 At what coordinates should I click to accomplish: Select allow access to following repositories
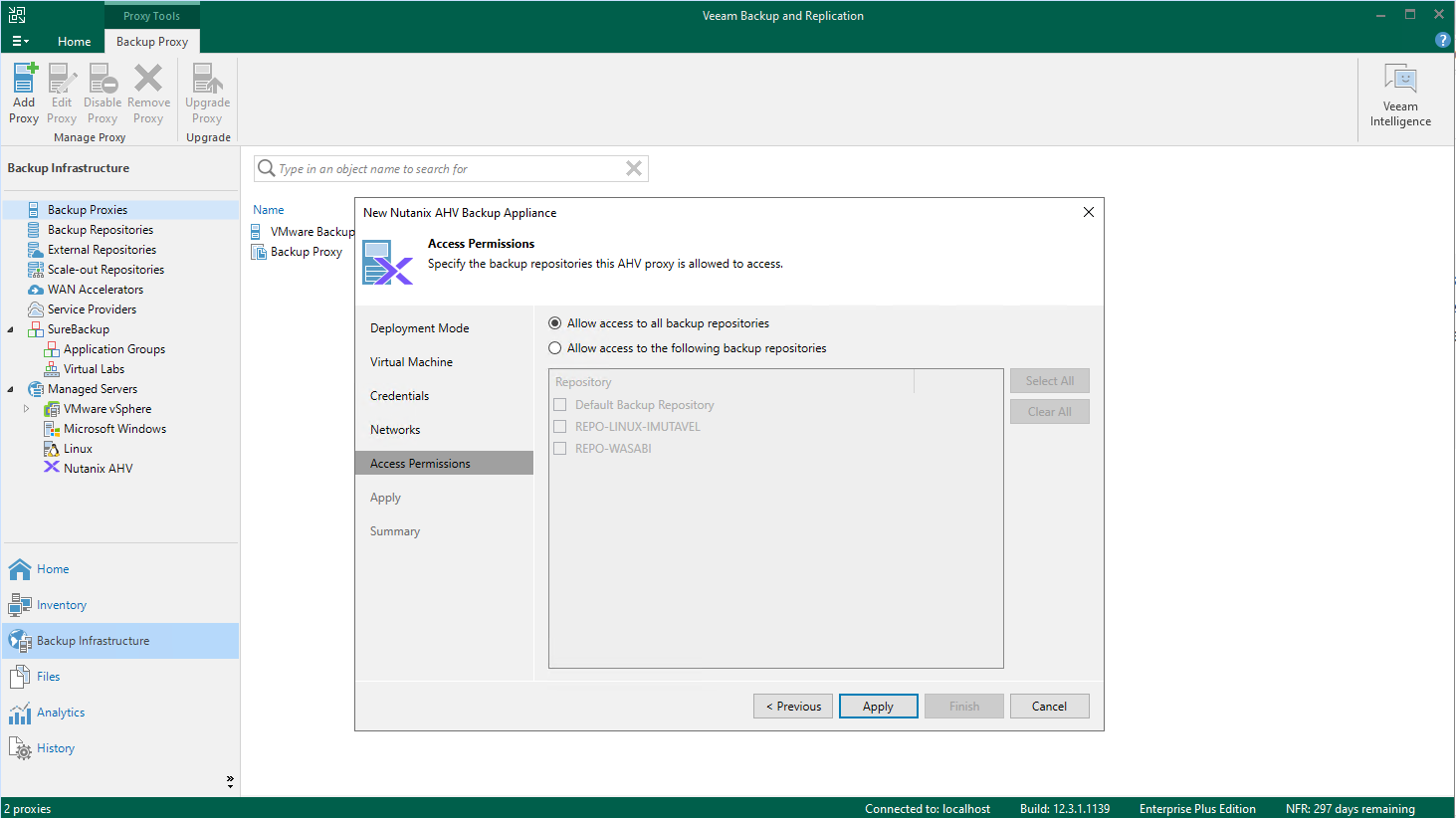555,348
